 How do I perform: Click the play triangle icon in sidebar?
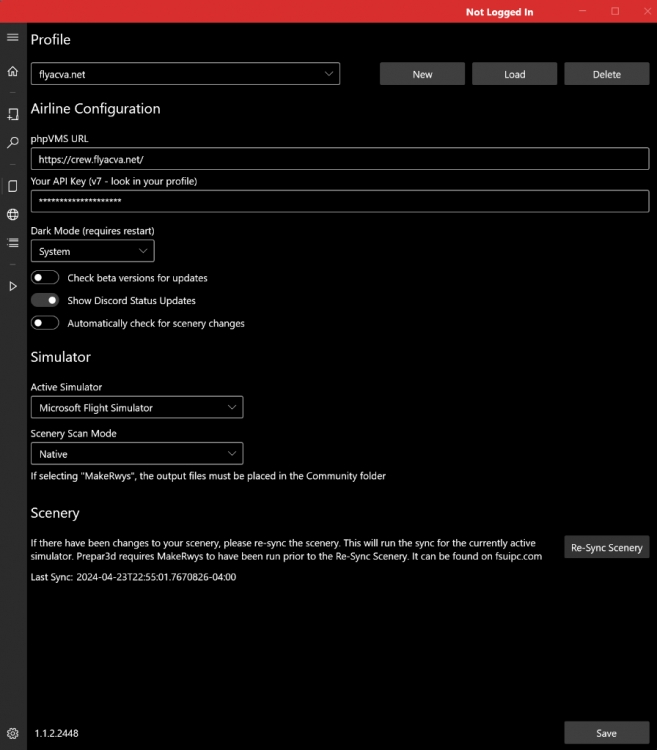13,286
